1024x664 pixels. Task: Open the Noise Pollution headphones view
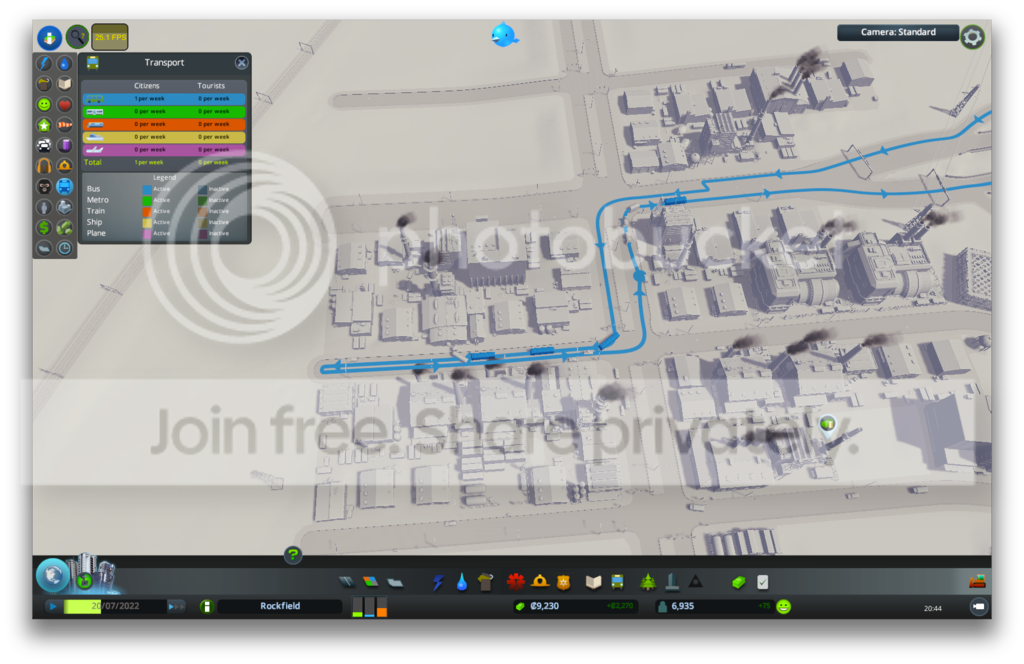click(44, 166)
